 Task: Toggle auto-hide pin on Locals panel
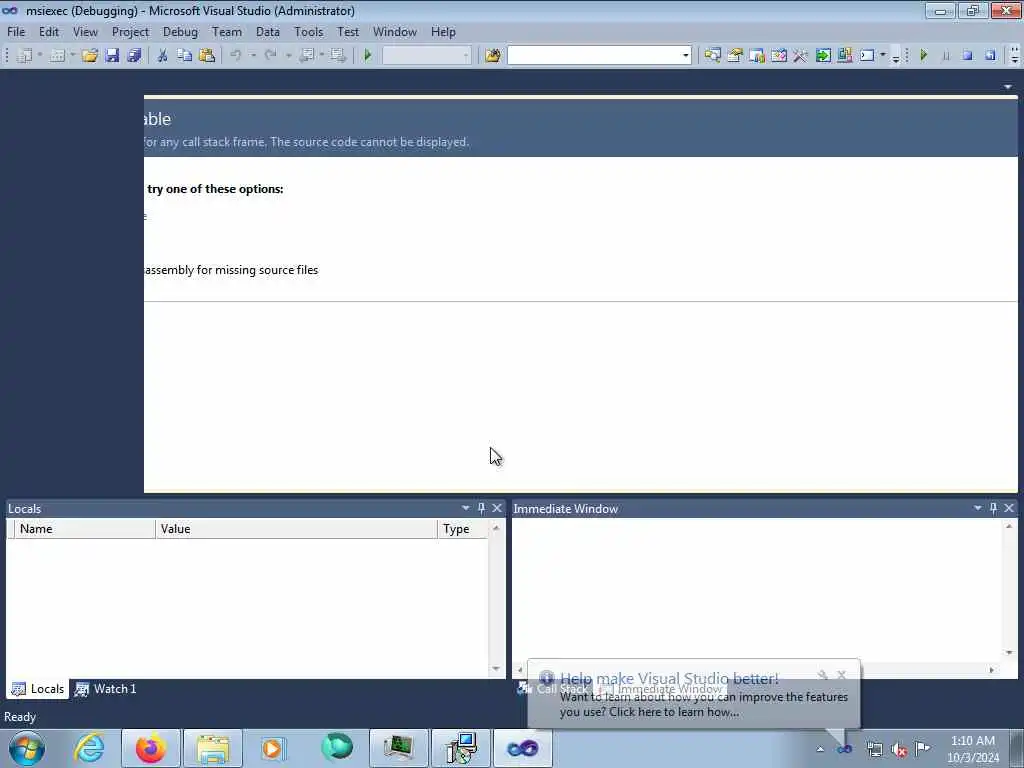coord(481,508)
